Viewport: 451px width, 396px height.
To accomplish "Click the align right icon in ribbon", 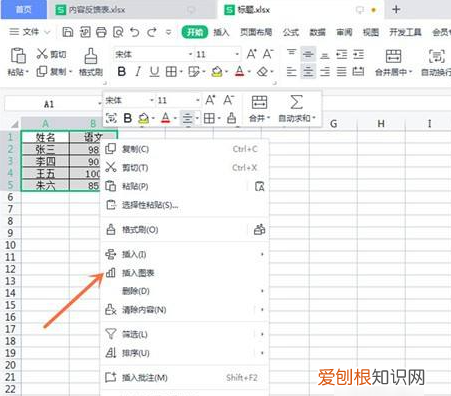I will tap(325, 71).
